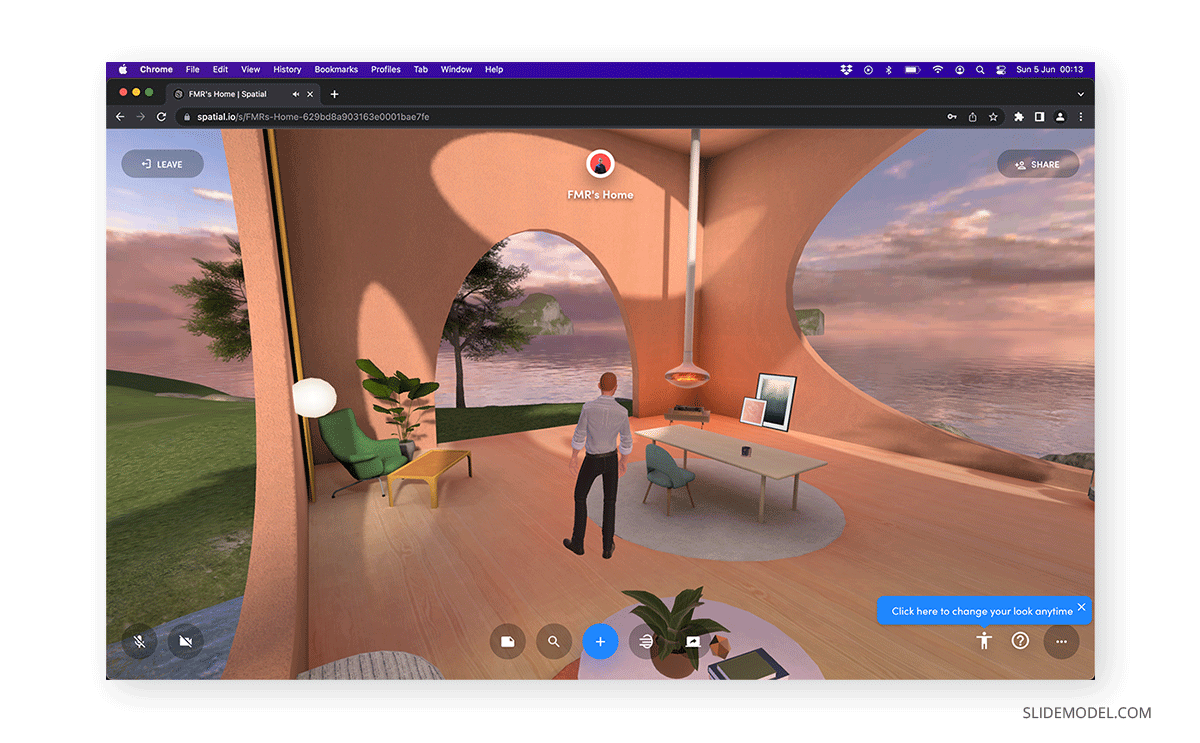
Task: Open Dropbox in the menu bar
Action: click(x=846, y=70)
